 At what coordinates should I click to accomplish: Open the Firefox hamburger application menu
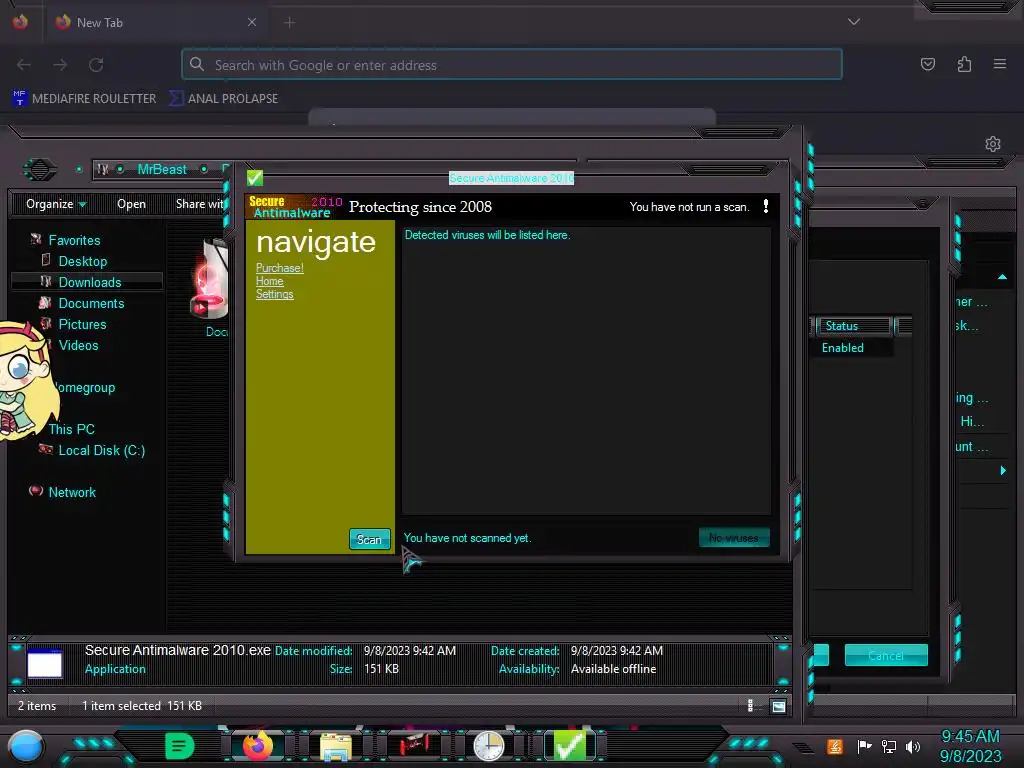(x=1000, y=64)
